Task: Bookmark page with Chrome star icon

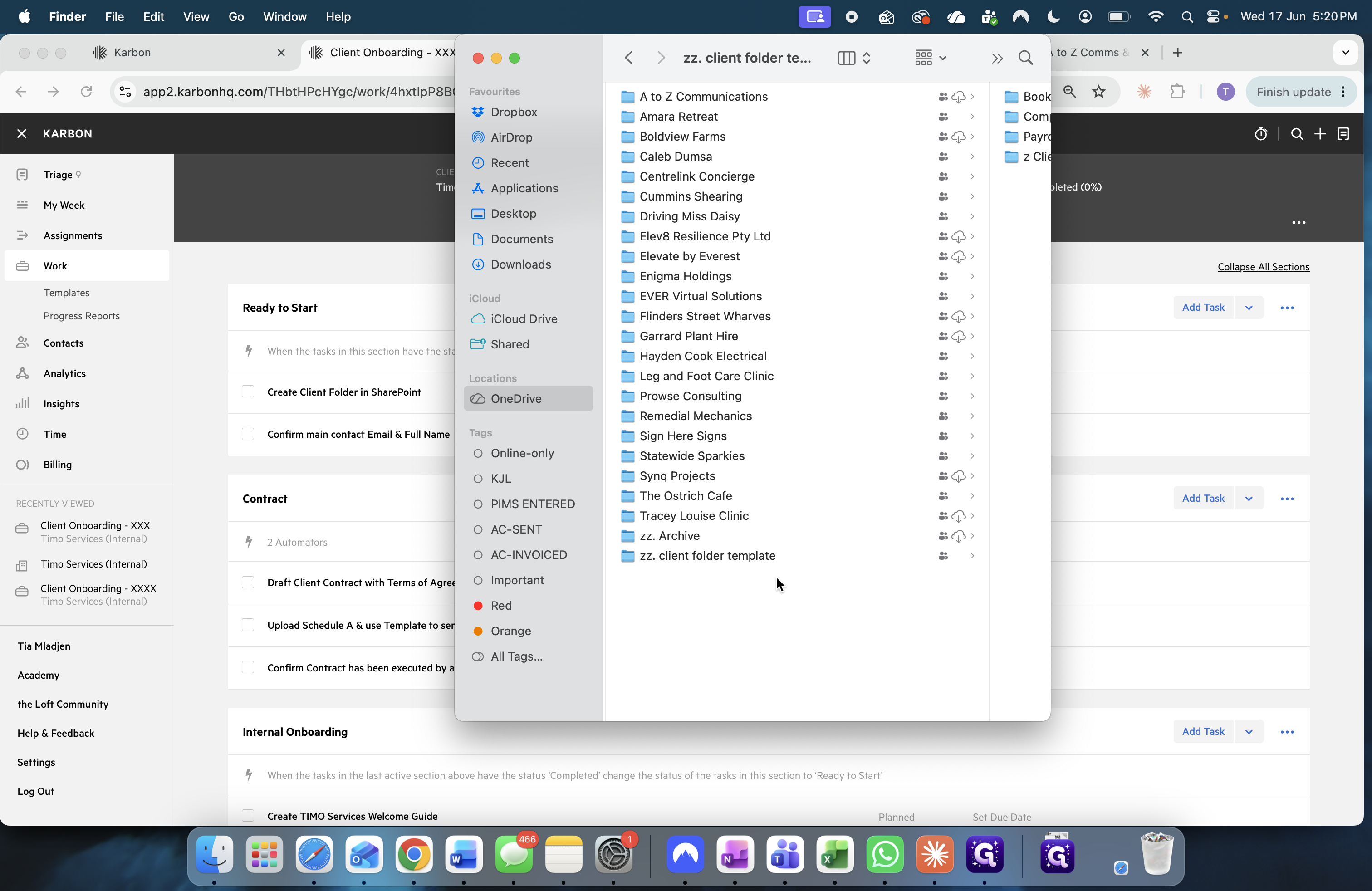Action: coord(1099,92)
